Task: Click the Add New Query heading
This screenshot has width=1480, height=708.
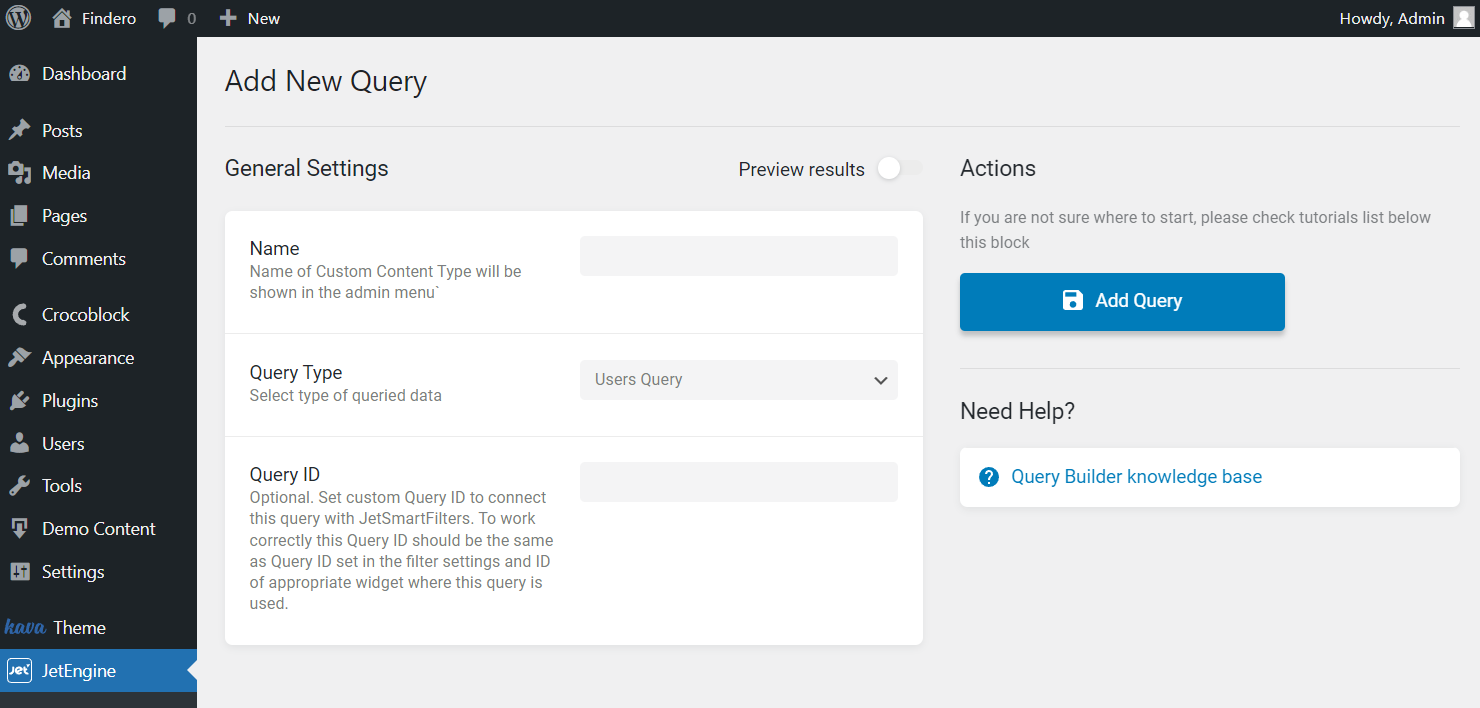Action: click(326, 82)
